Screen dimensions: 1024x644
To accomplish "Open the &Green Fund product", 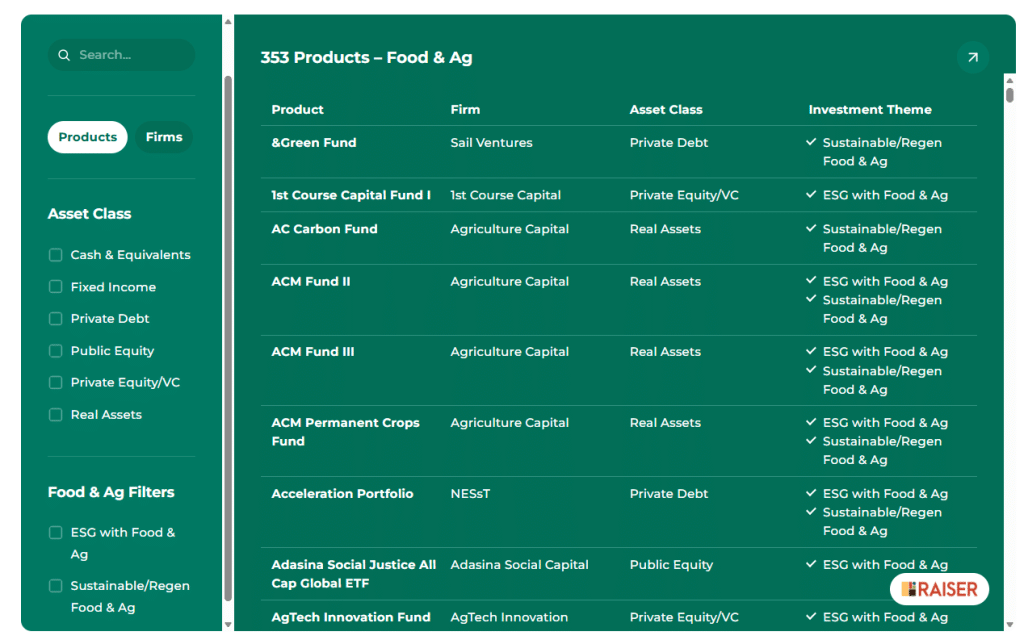I will coord(314,143).
